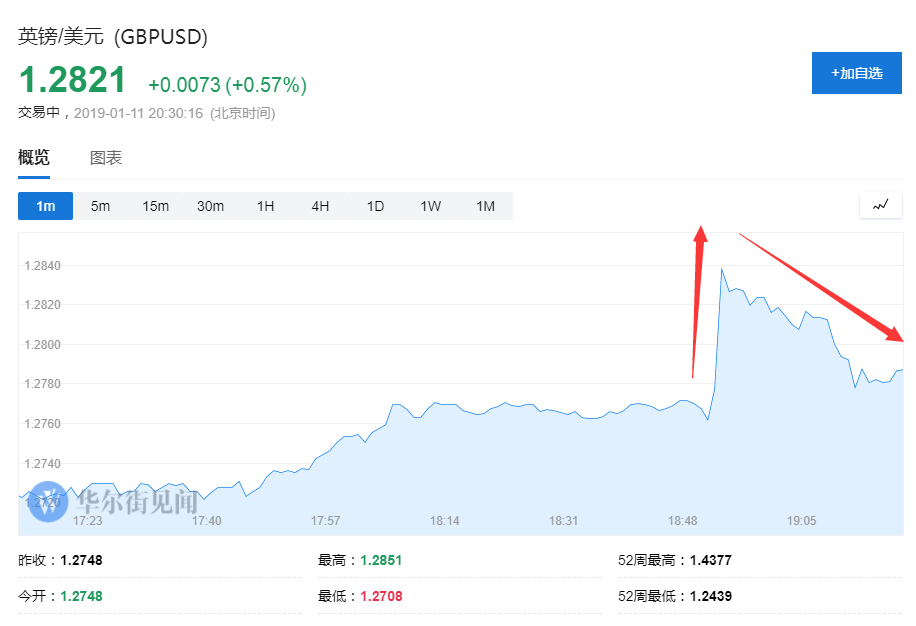Viewport: 916px width, 626px height.
Task: Show the 1W weekly interval
Action: (430, 206)
